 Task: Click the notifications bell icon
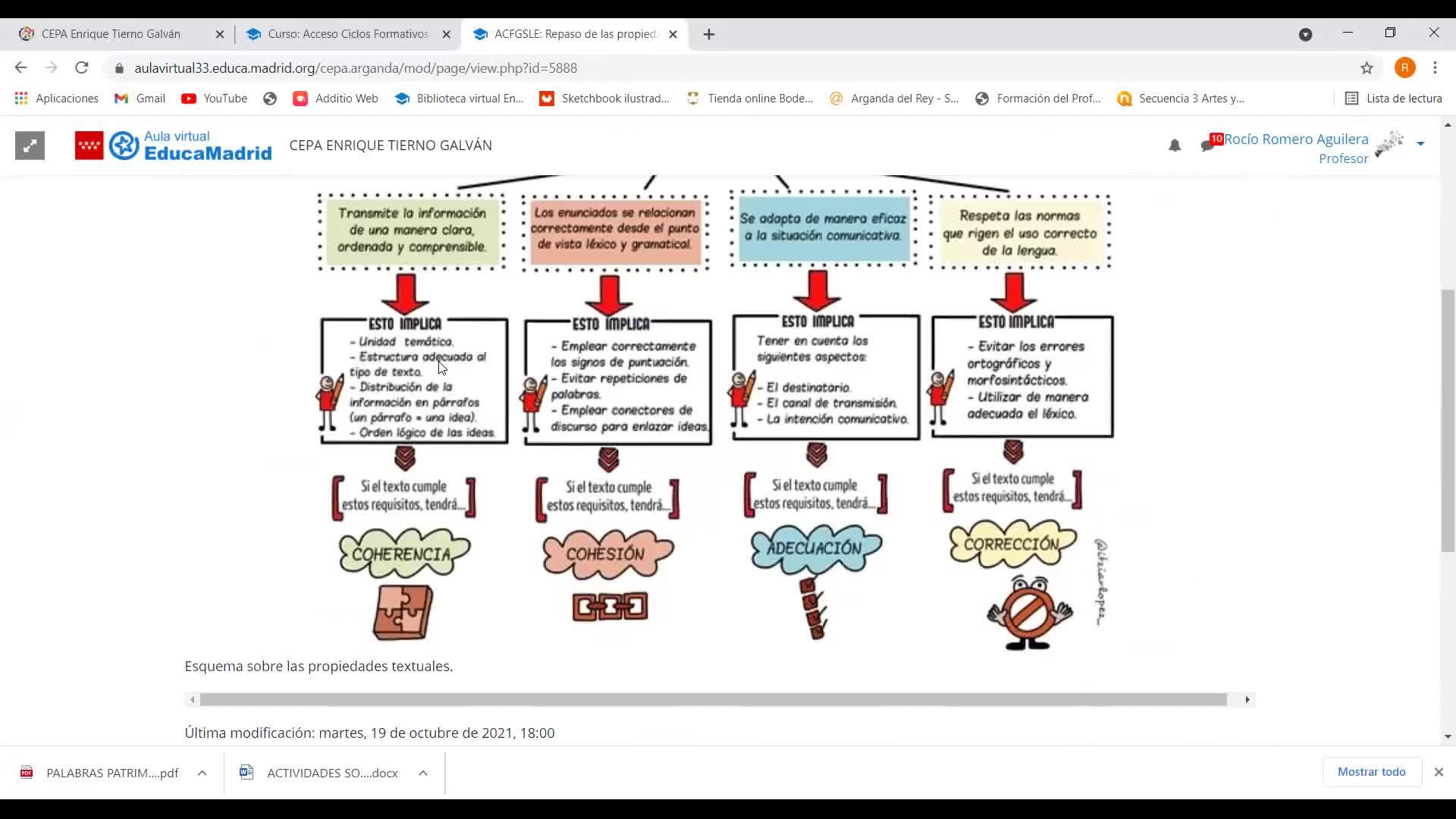point(1174,146)
